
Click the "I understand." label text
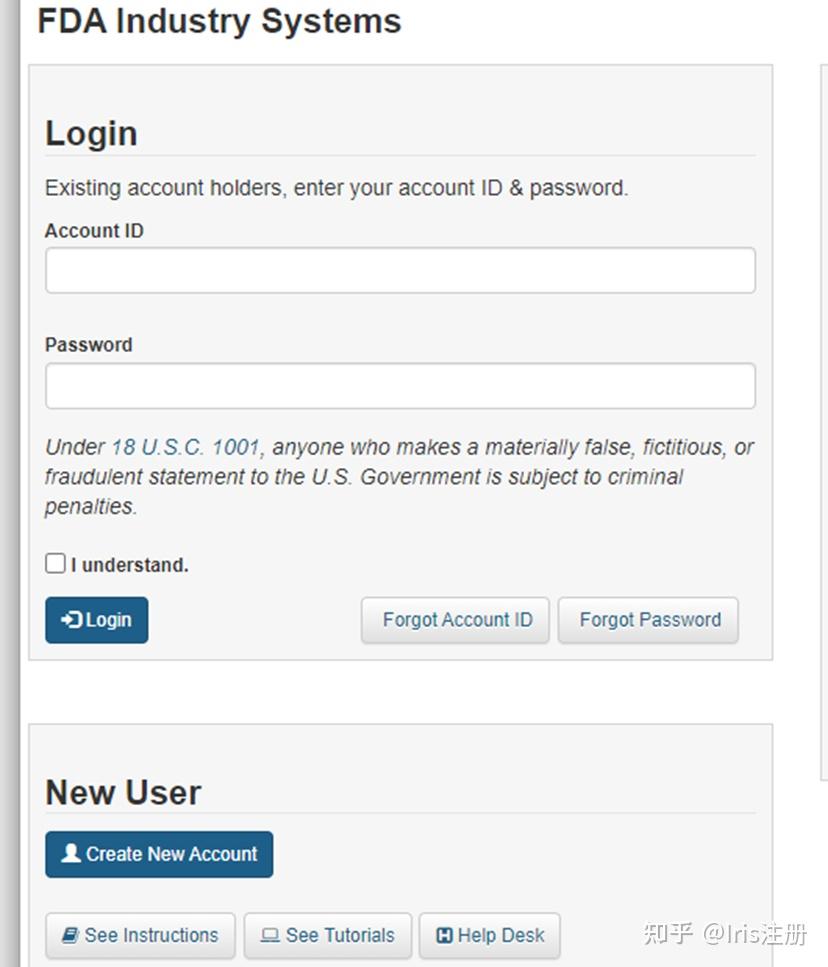[130, 565]
